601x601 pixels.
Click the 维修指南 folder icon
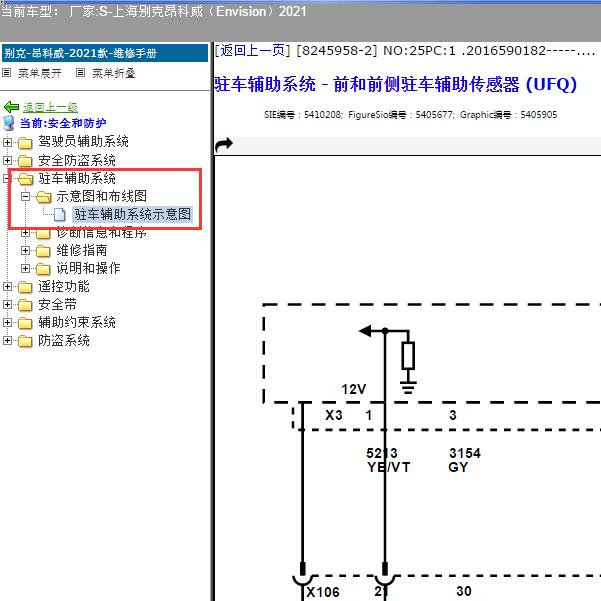43,251
